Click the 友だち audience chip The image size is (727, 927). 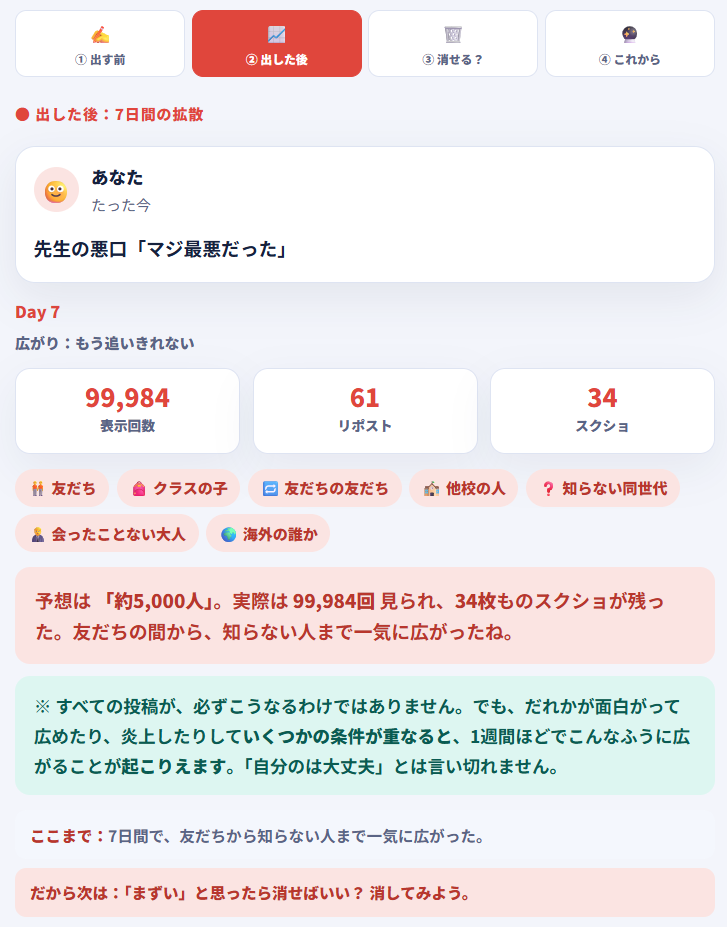pyautogui.click(x=62, y=488)
